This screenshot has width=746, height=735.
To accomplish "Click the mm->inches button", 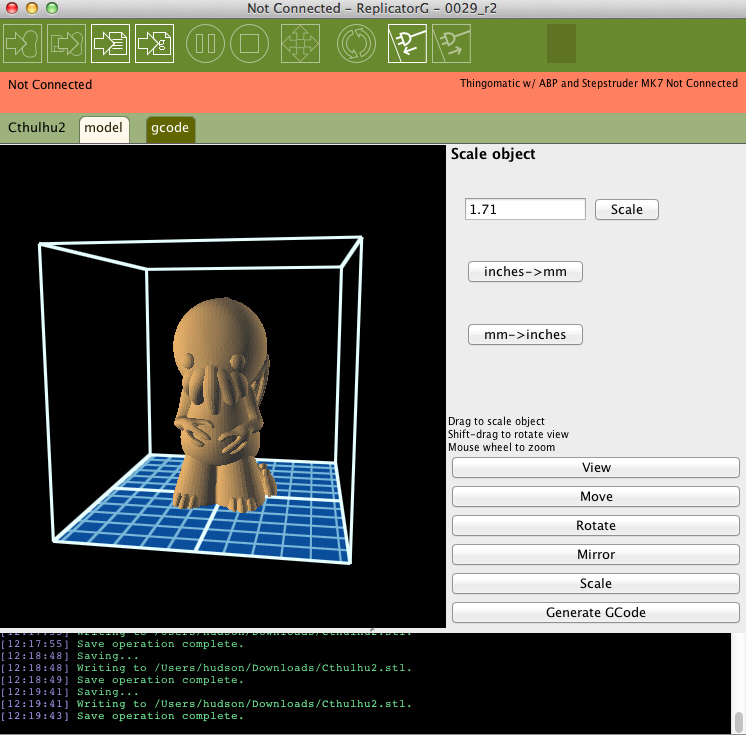I will click(525, 334).
